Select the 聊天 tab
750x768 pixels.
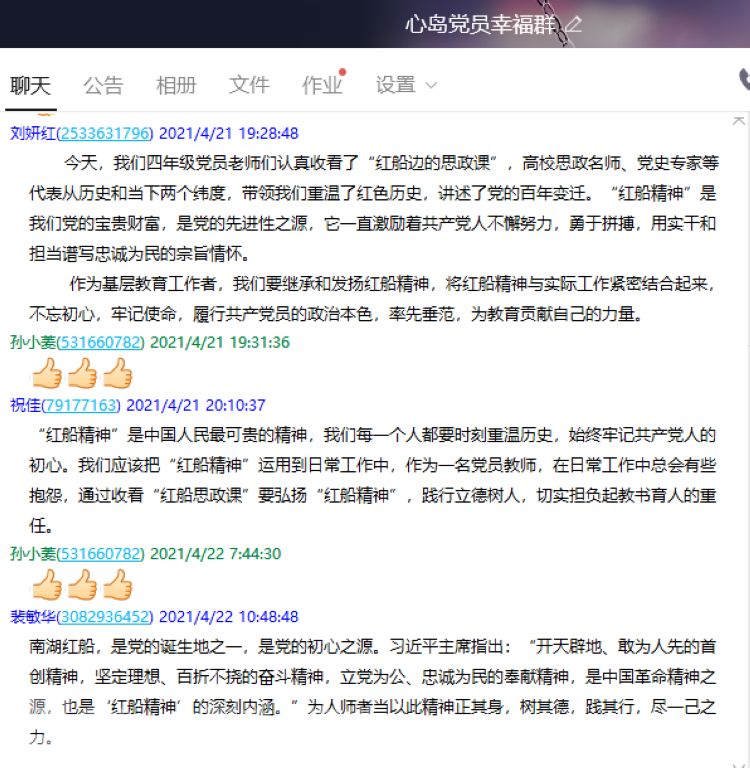click(30, 85)
